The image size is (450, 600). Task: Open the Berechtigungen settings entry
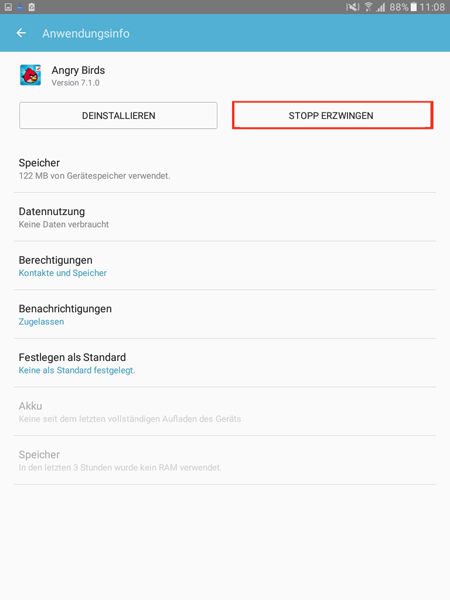click(x=225, y=266)
